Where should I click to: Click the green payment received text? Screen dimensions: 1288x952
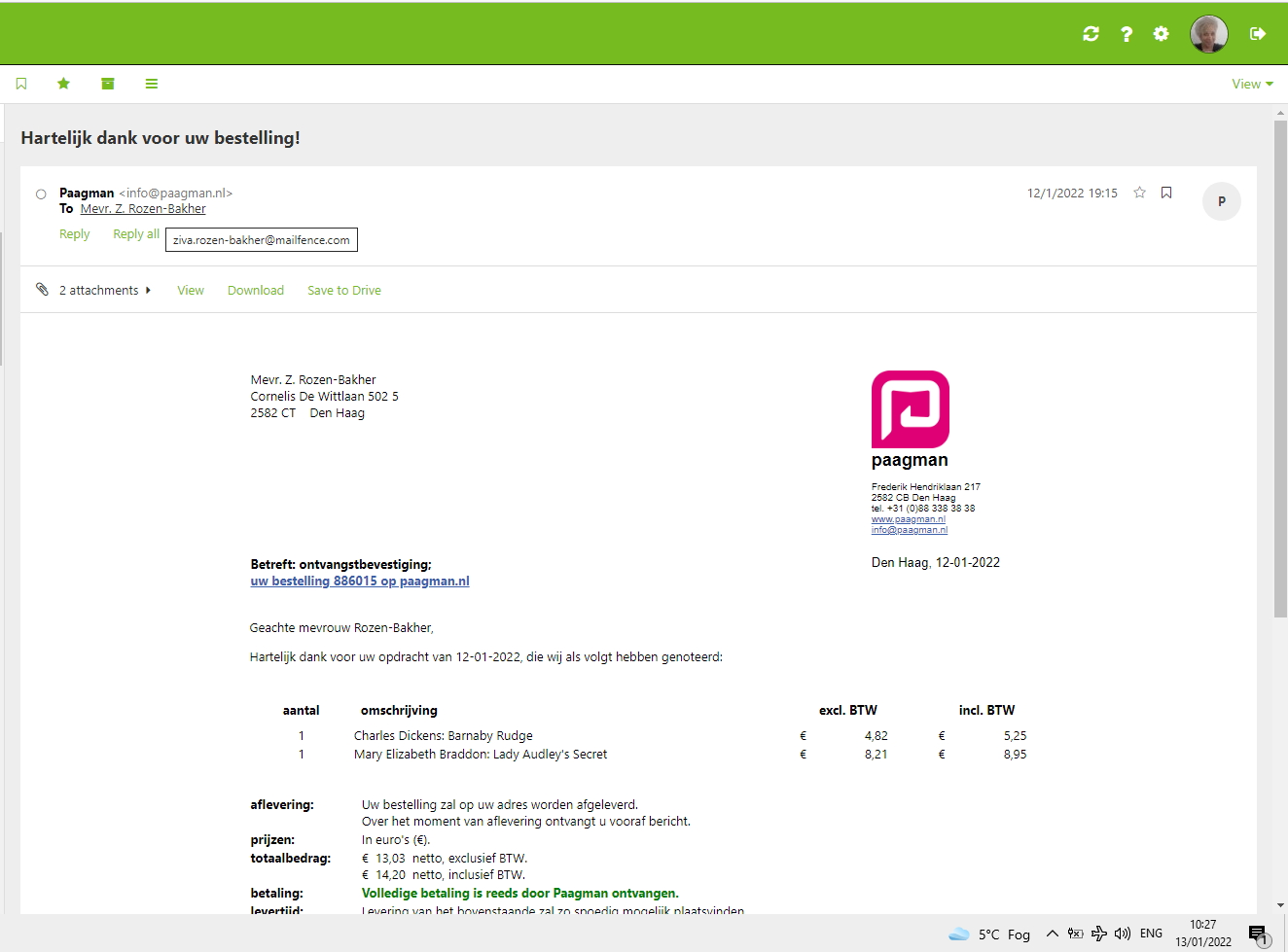(520, 893)
